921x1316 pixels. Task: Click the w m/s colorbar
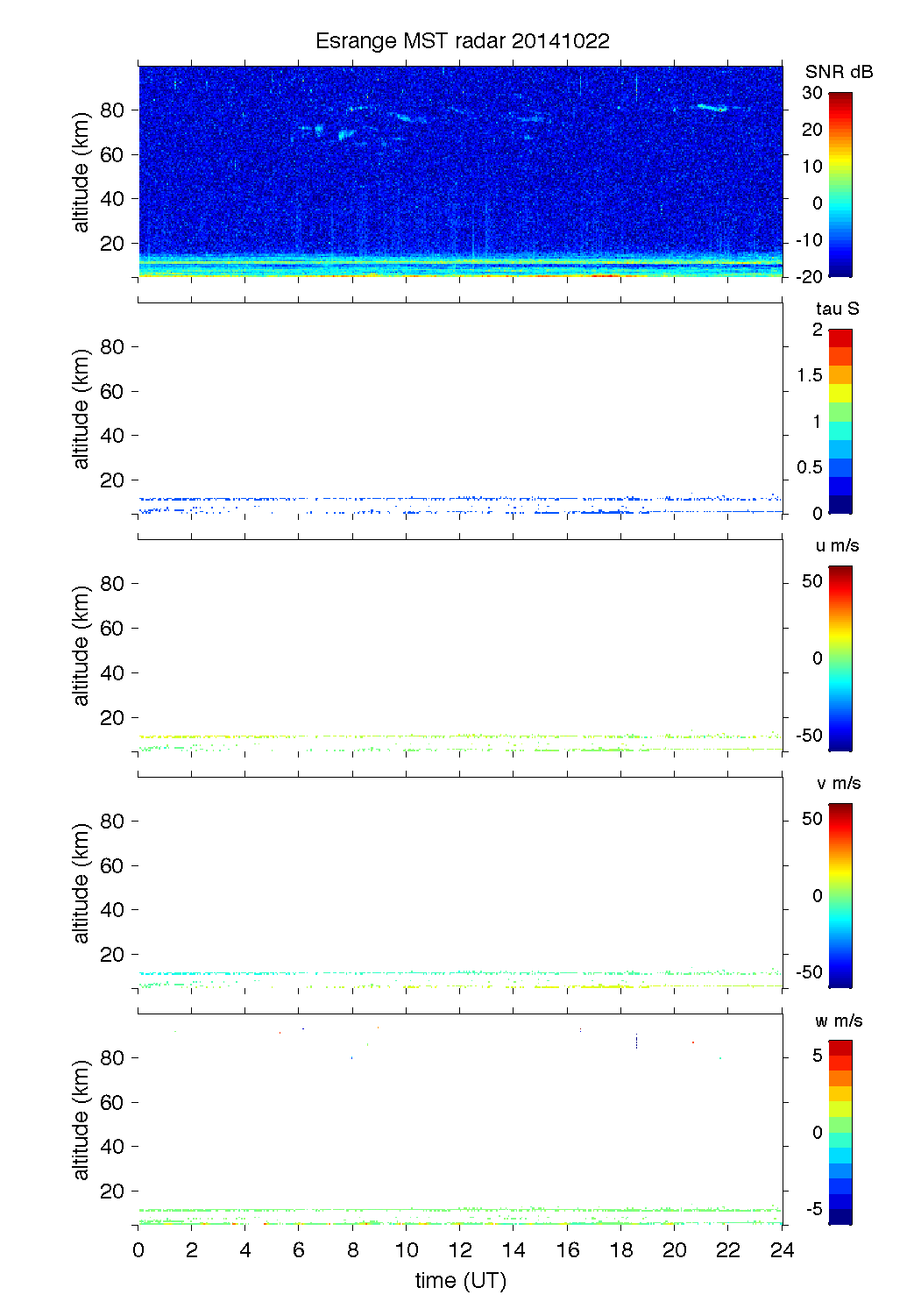840,1132
